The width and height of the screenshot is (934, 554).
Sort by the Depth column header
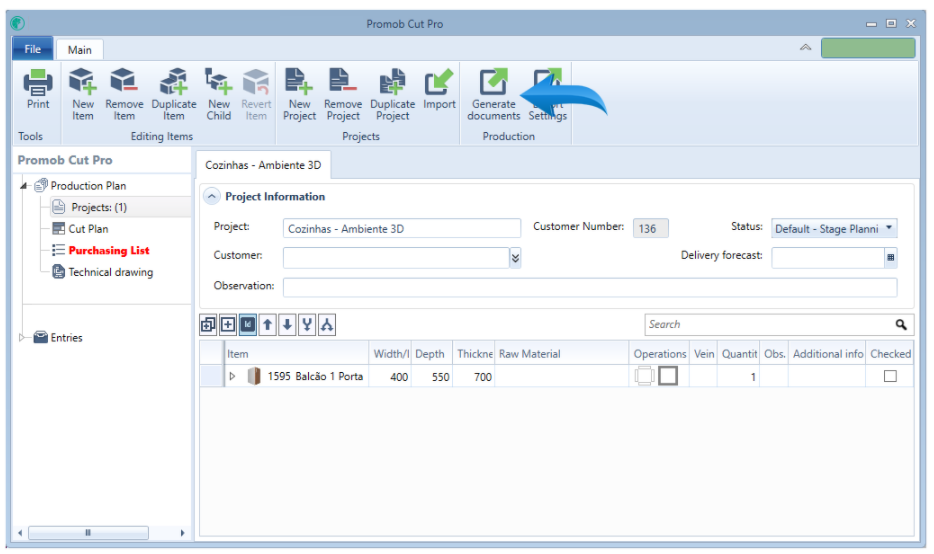pyautogui.click(x=431, y=354)
